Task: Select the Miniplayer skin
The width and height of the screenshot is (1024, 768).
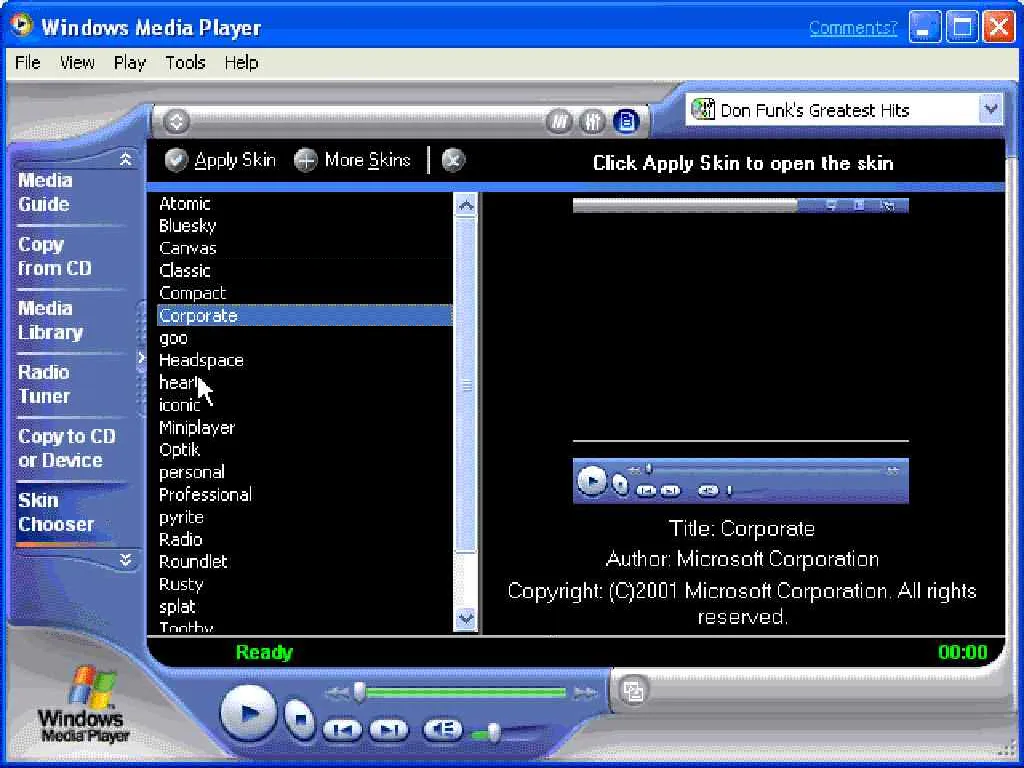Action: point(304,427)
